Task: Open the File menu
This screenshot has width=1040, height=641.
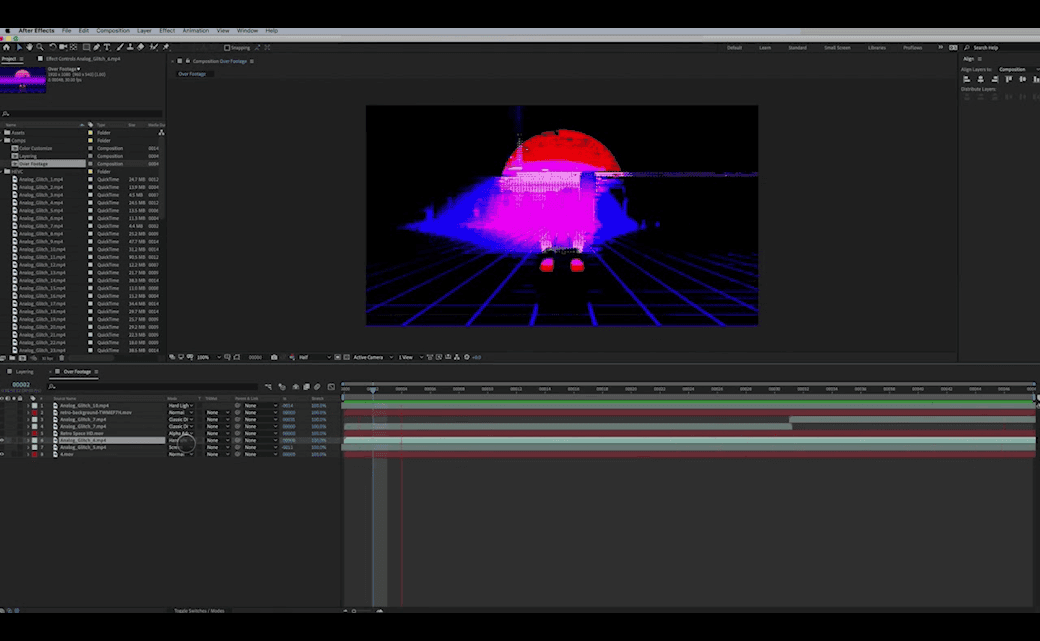Action: [x=66, y=31]
